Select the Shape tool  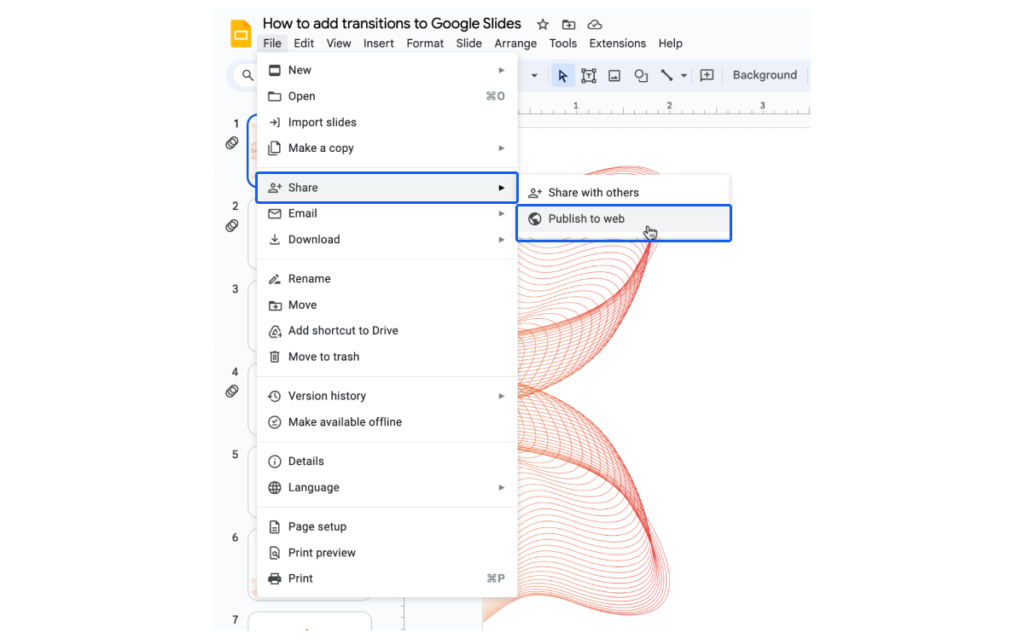click(641, 75)
